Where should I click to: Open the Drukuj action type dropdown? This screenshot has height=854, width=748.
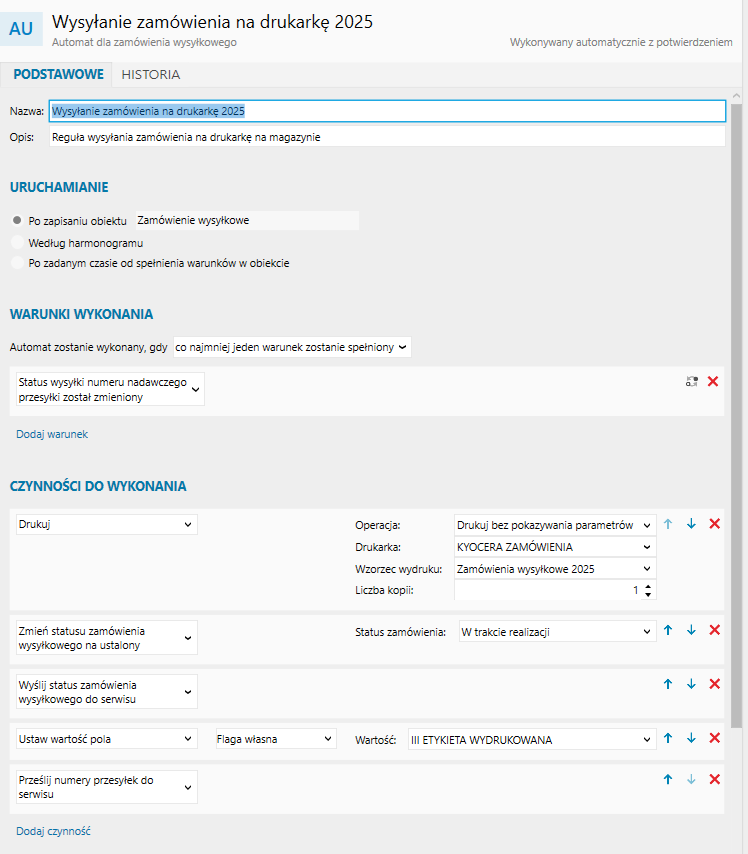(107, 524)
